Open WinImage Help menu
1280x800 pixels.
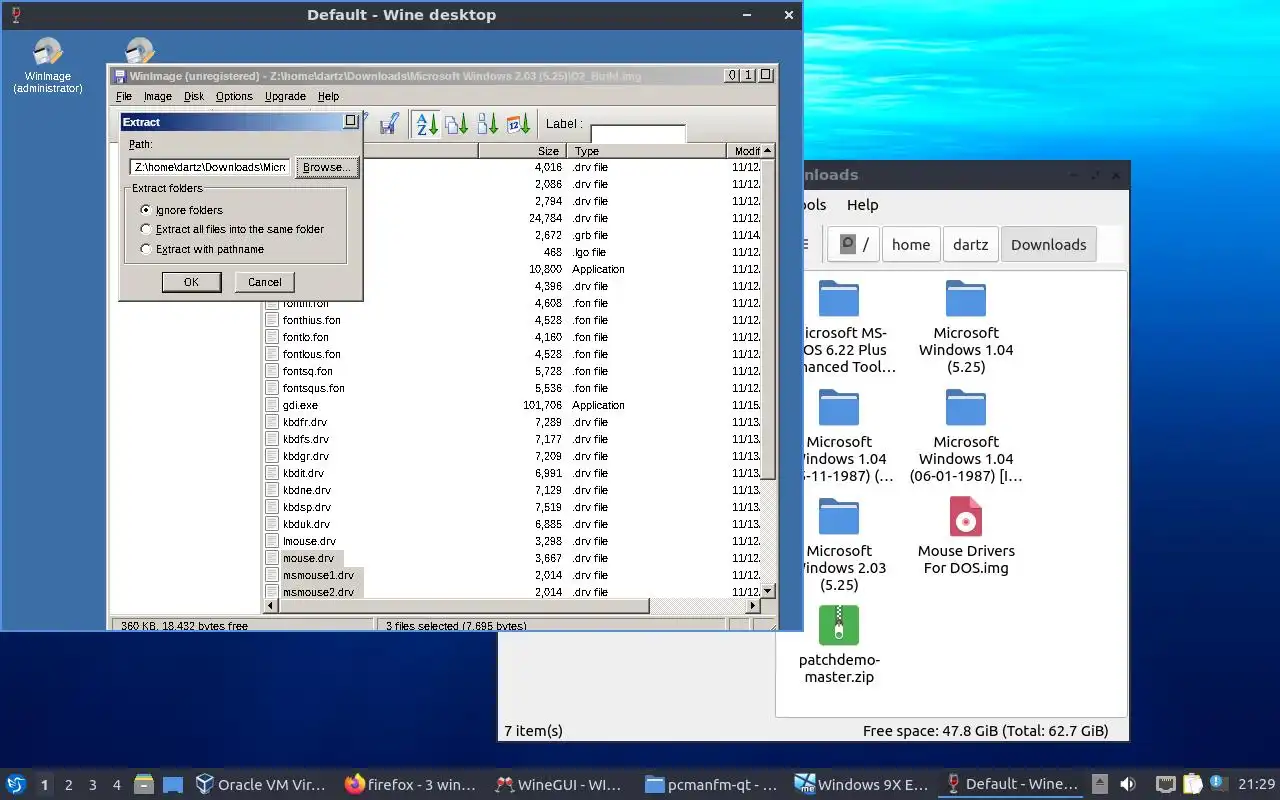328,96
